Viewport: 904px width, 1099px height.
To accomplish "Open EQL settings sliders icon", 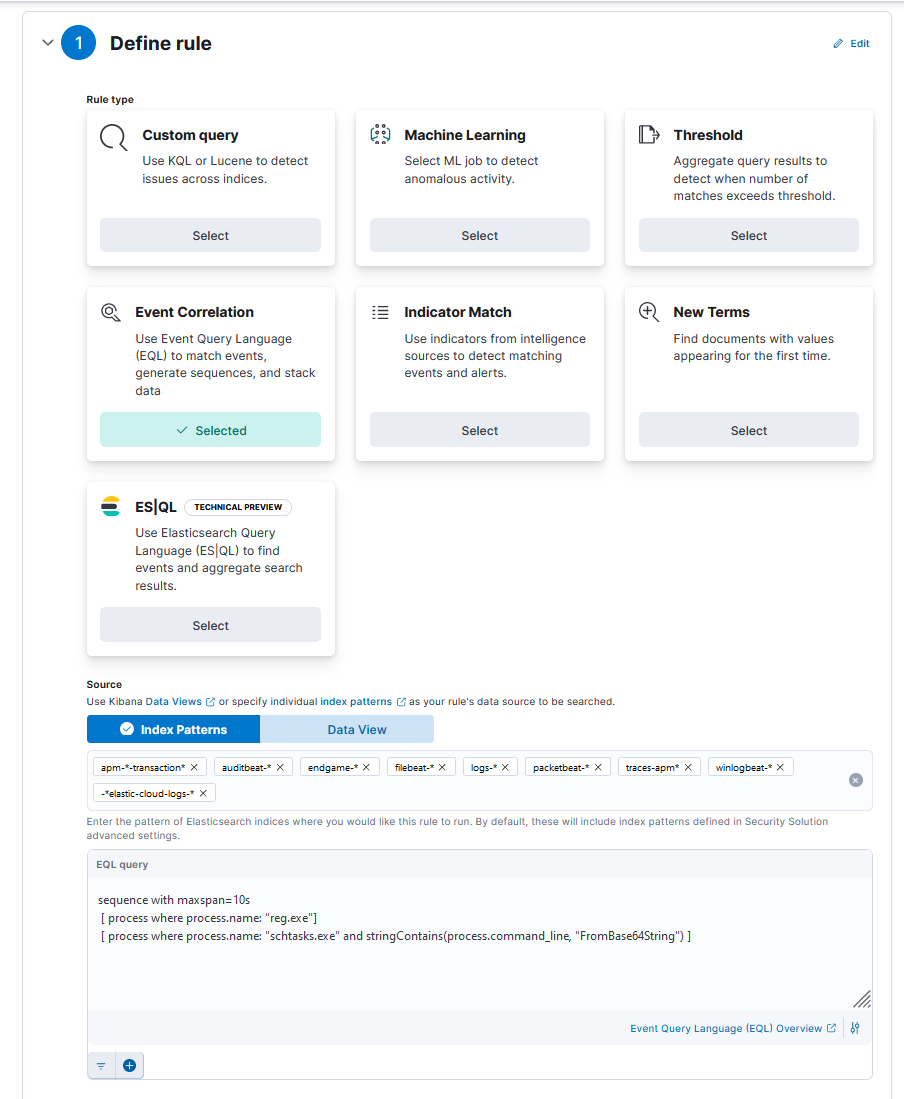I will pos(855,1028).
